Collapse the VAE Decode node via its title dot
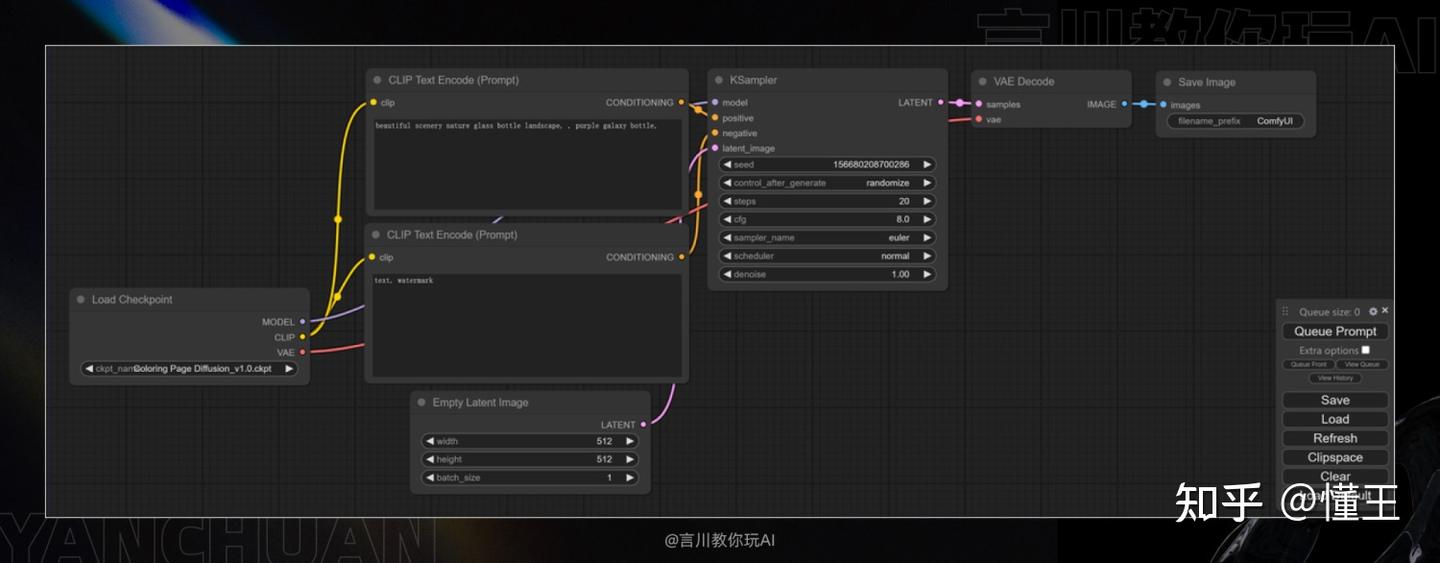This screenshot has width=1440, height=563. [x=983, y=82]
